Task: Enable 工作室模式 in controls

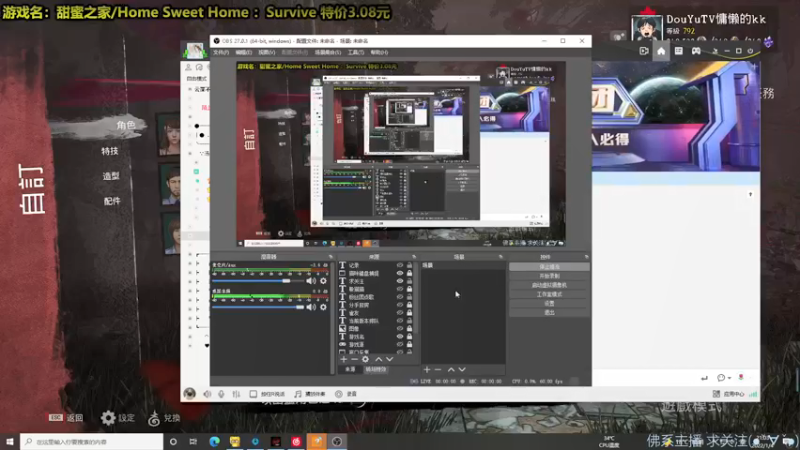Action: pyautogui.click(x=549, y=294)
